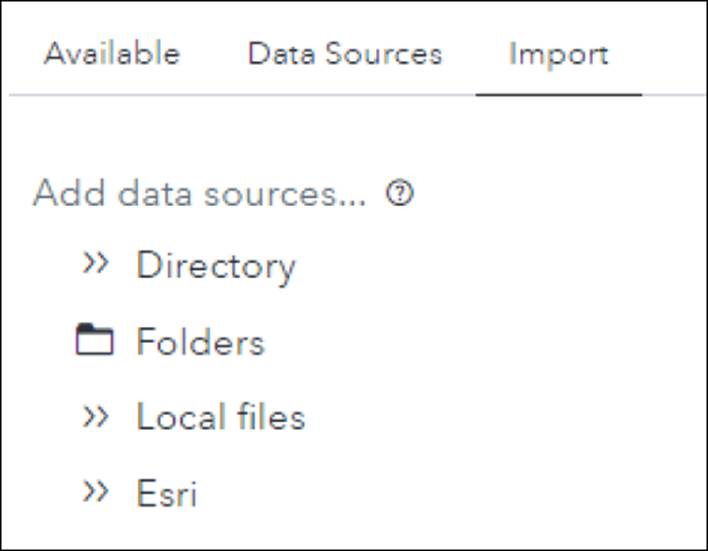Click the question mark help circle
708x551 pixels.
400,193
